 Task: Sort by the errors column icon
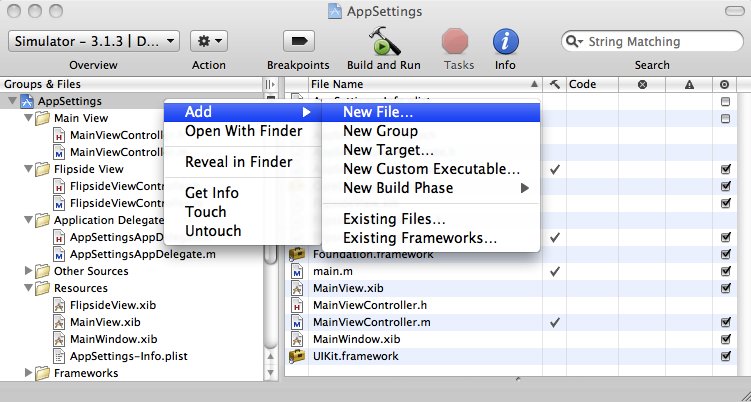pyautogui.click(x=642, y=84)
